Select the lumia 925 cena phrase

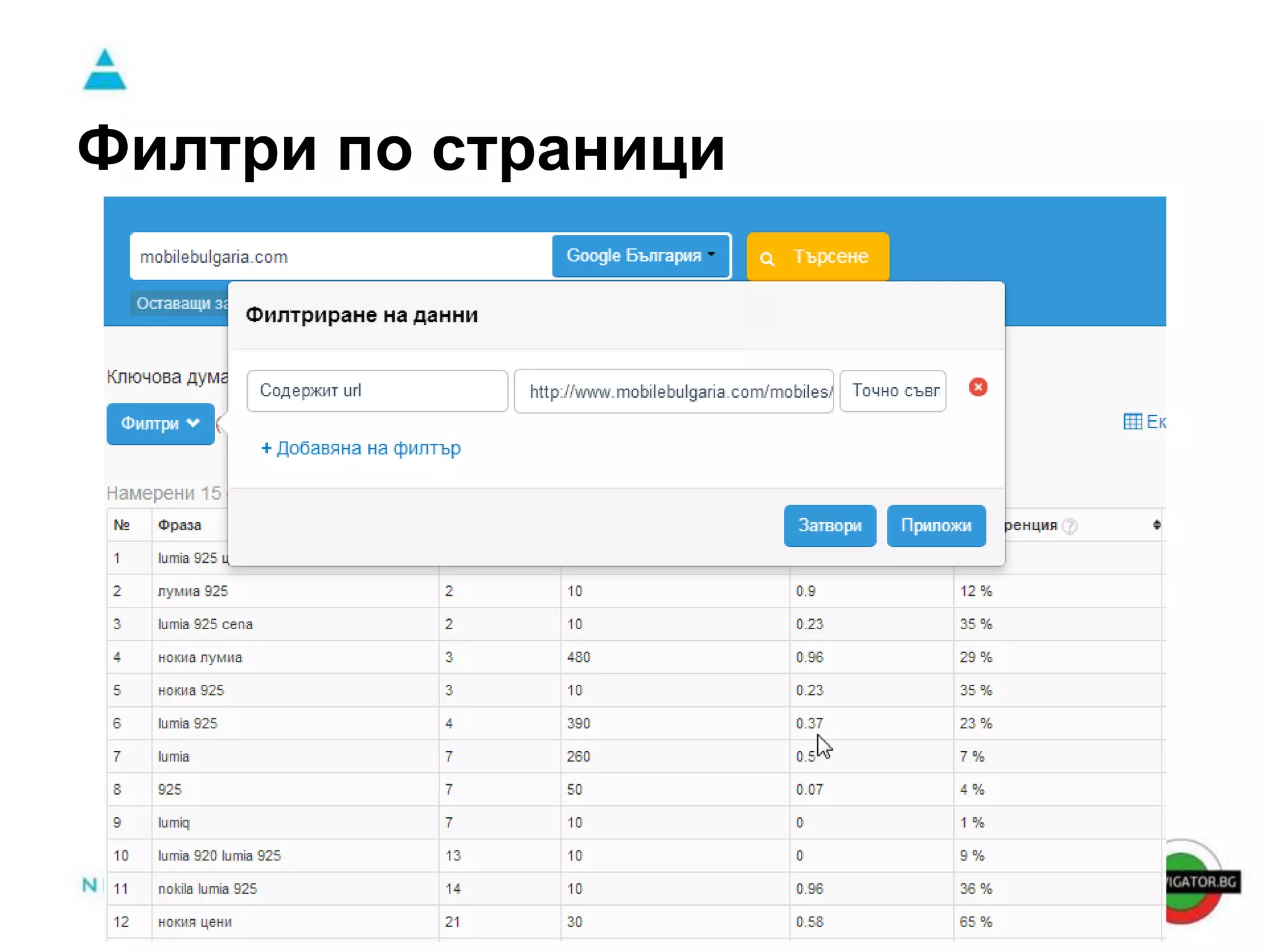tap(205, 624)
